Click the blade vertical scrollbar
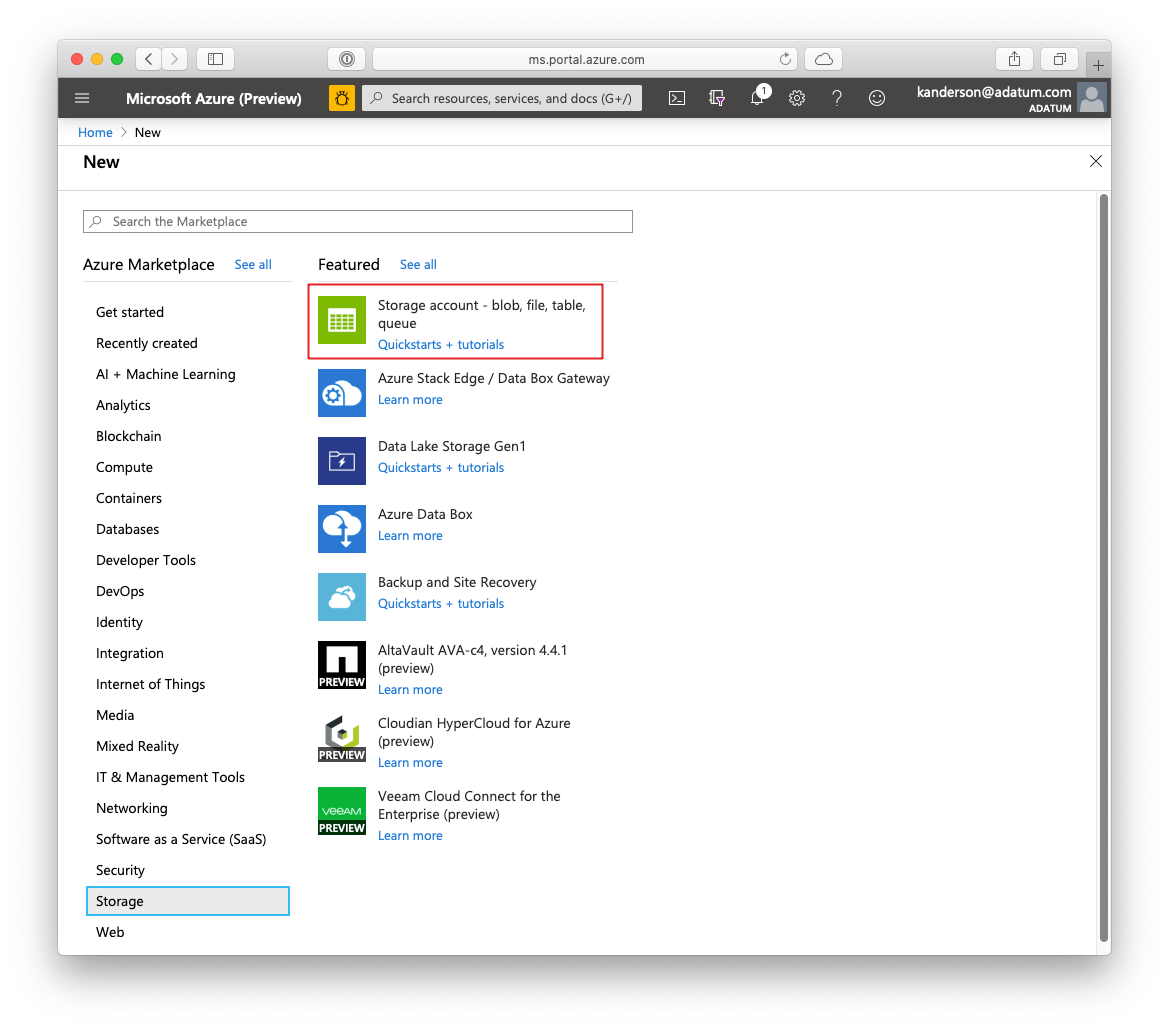The width and height of the screenshot is (1169, 1031). tap(1104, 568)
